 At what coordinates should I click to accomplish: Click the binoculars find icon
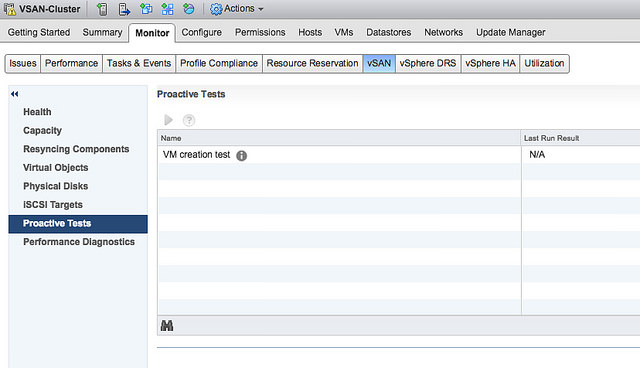click(x=167, y=326)
